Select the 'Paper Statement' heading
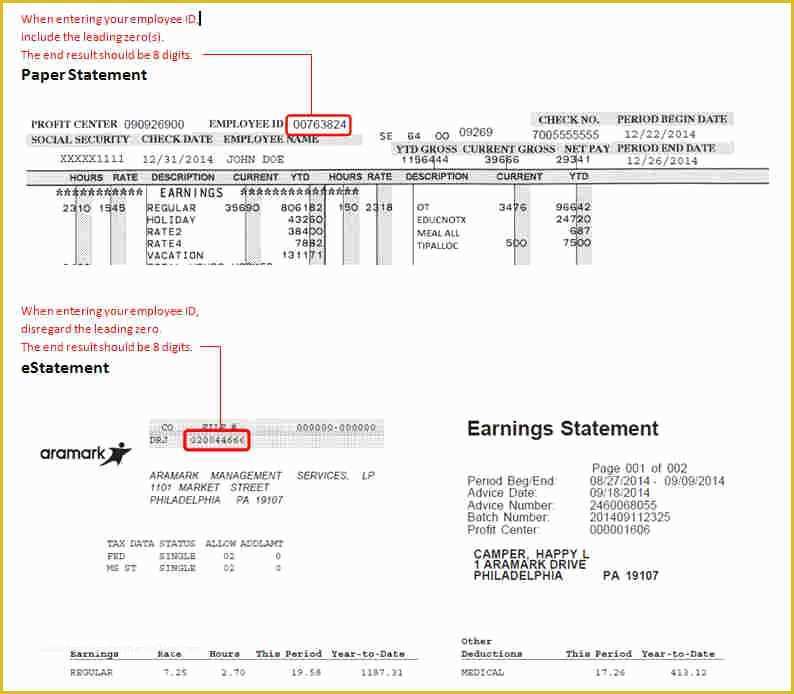 [84, 75]
